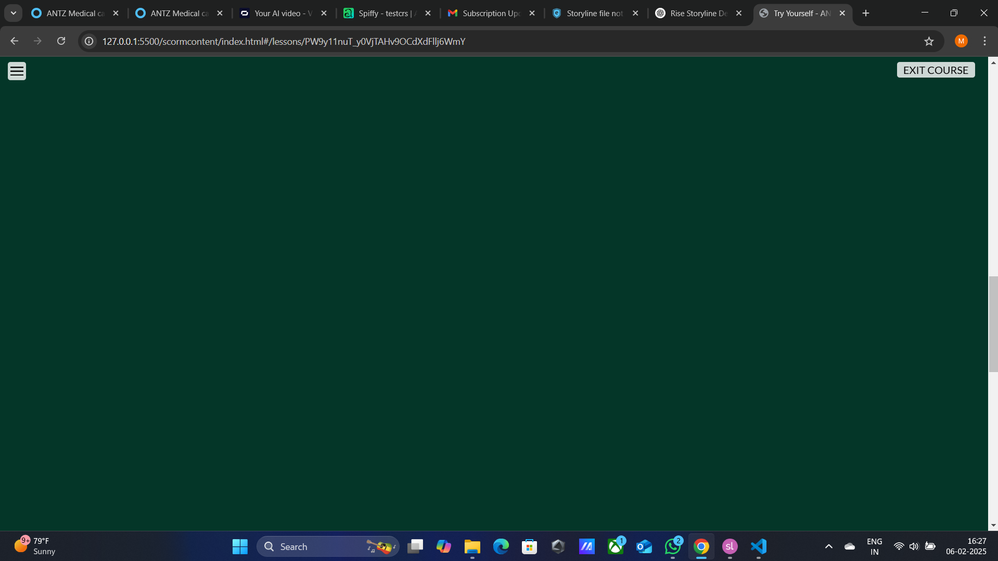Open the Windows Start menu

click(x=240, y=547)
